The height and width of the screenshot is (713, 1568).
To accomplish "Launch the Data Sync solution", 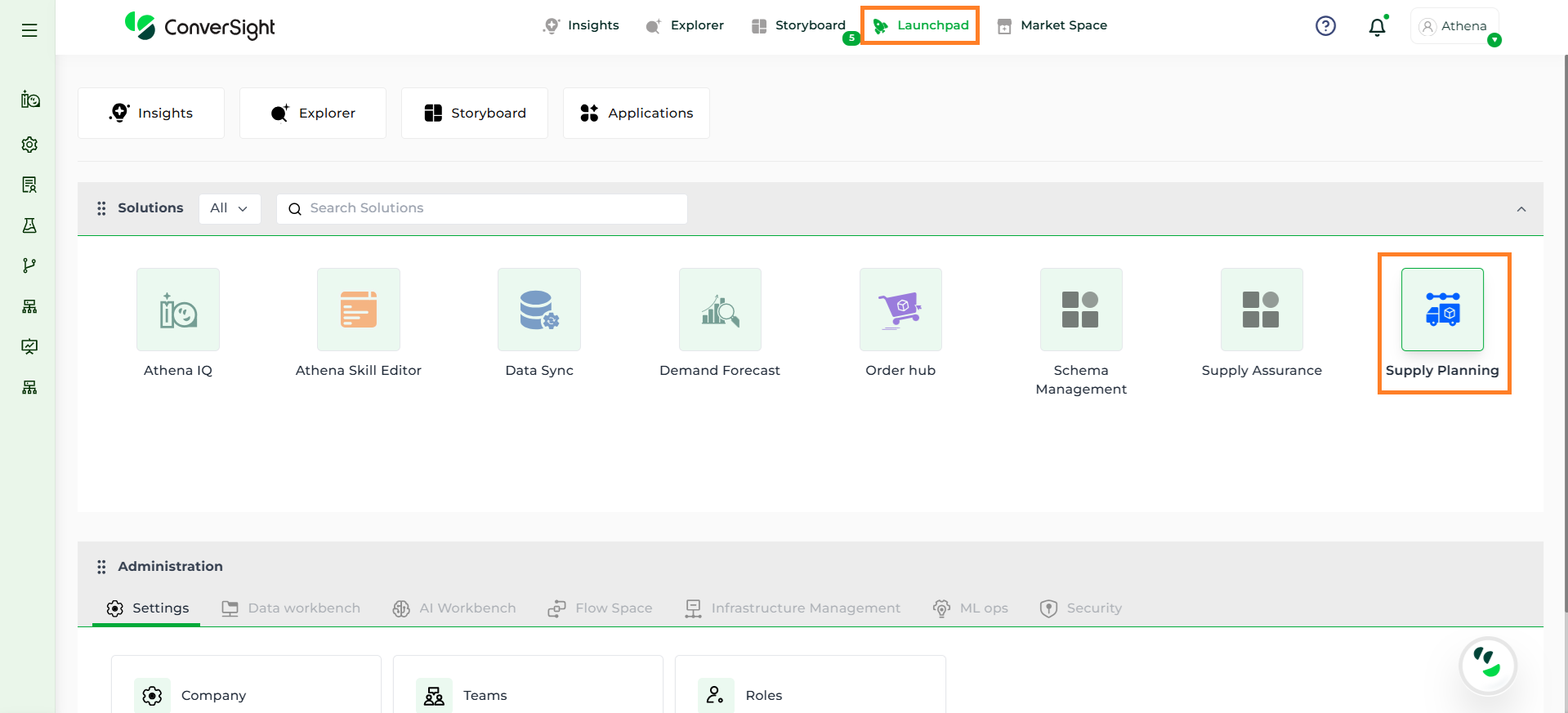I will pyautogui.click(x=539, y=310).
